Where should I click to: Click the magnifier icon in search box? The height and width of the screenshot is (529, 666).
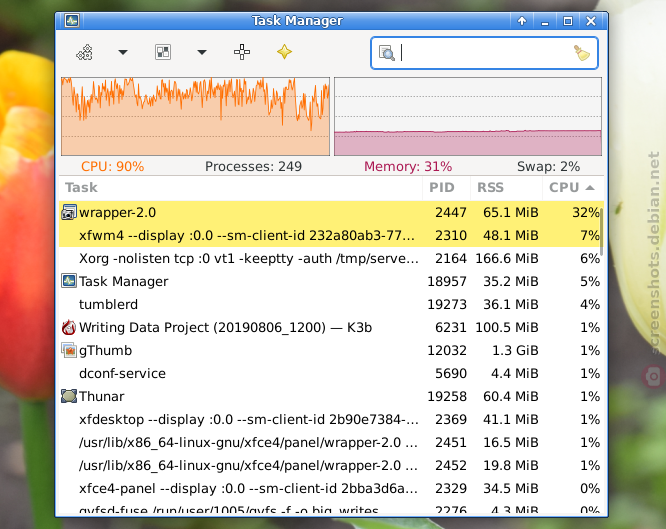pyautogui.click(x=387, y=53)
